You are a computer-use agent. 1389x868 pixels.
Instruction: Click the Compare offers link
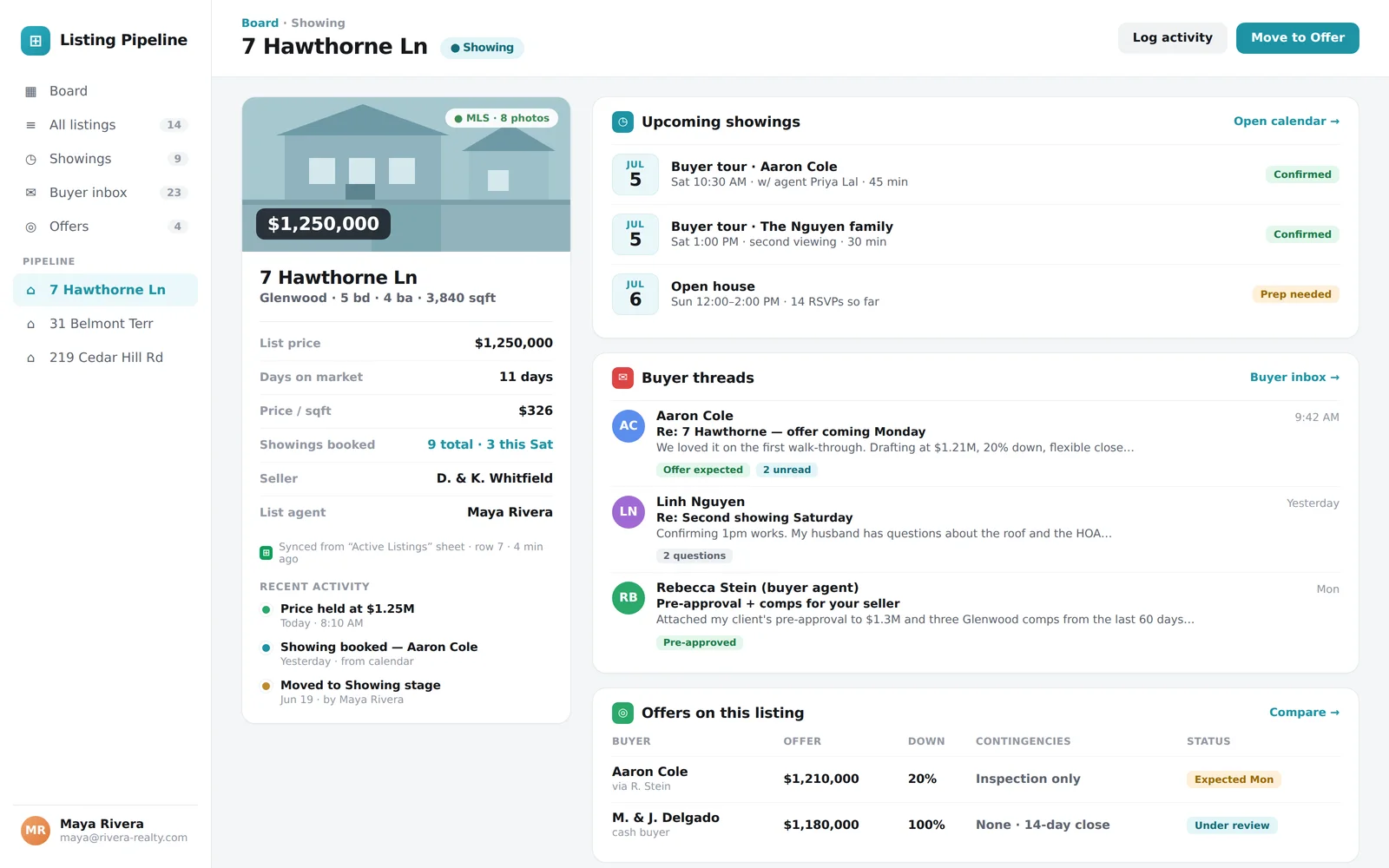[1304, 713]
